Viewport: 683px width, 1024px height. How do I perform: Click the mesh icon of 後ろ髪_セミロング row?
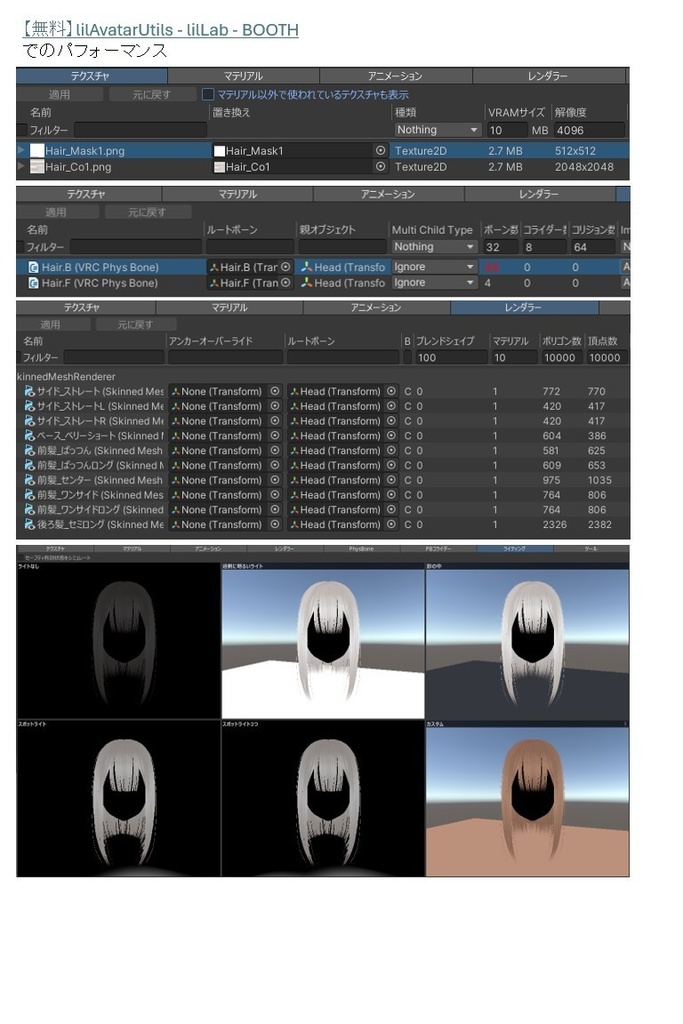tap(29, 524)
